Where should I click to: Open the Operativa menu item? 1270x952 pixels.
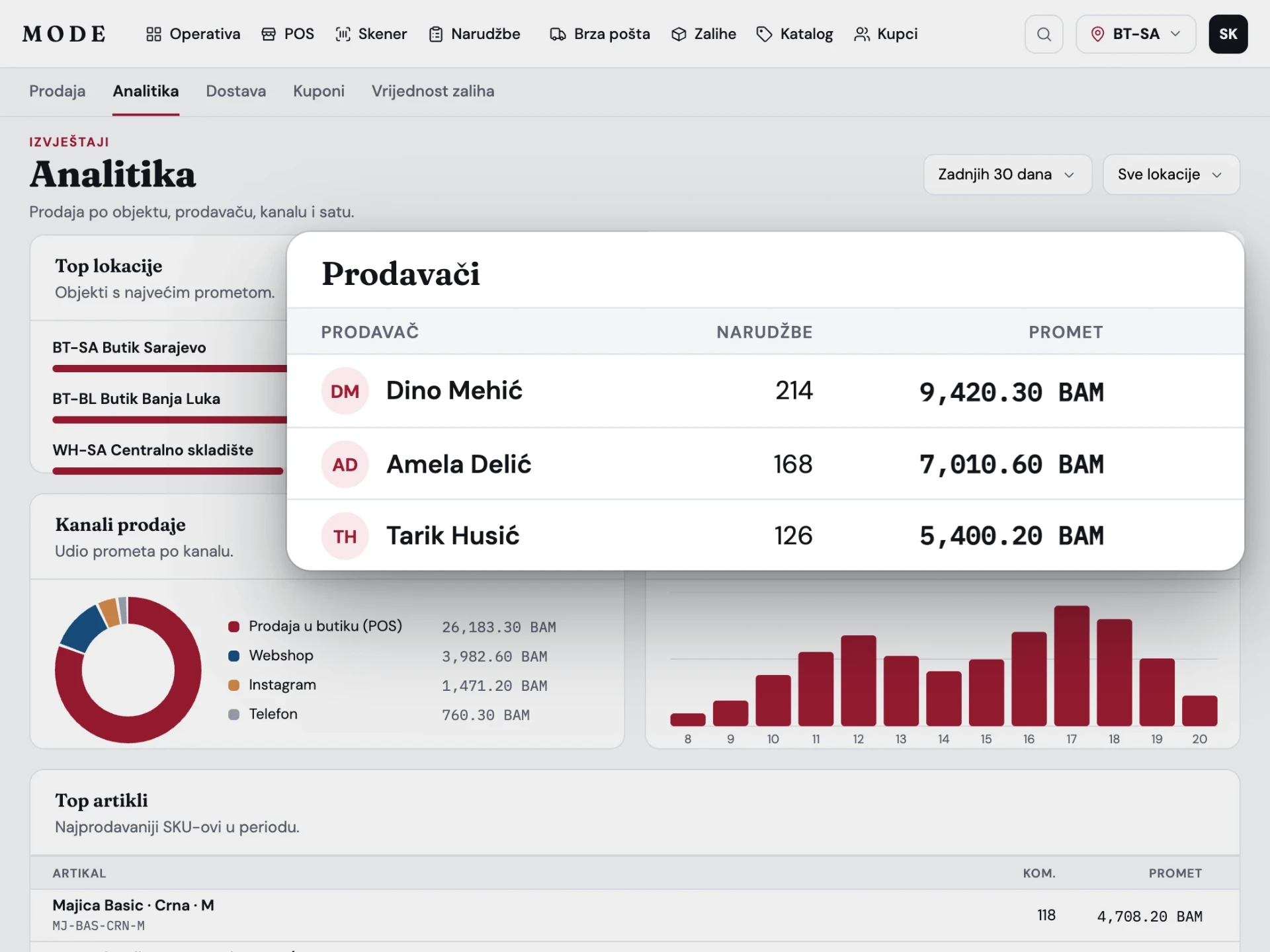click(193, 34)
